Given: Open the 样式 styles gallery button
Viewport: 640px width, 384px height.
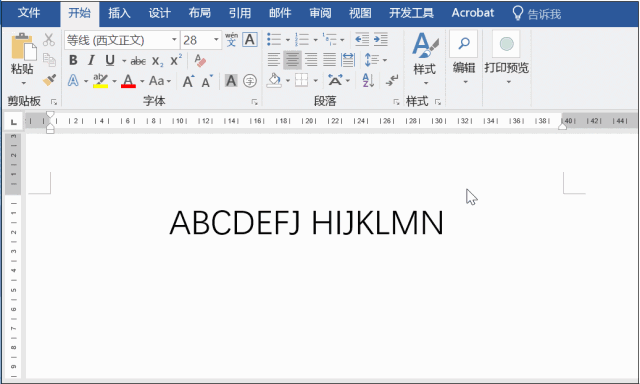Looking at the screenshot, I should click(x=424, y=58).
